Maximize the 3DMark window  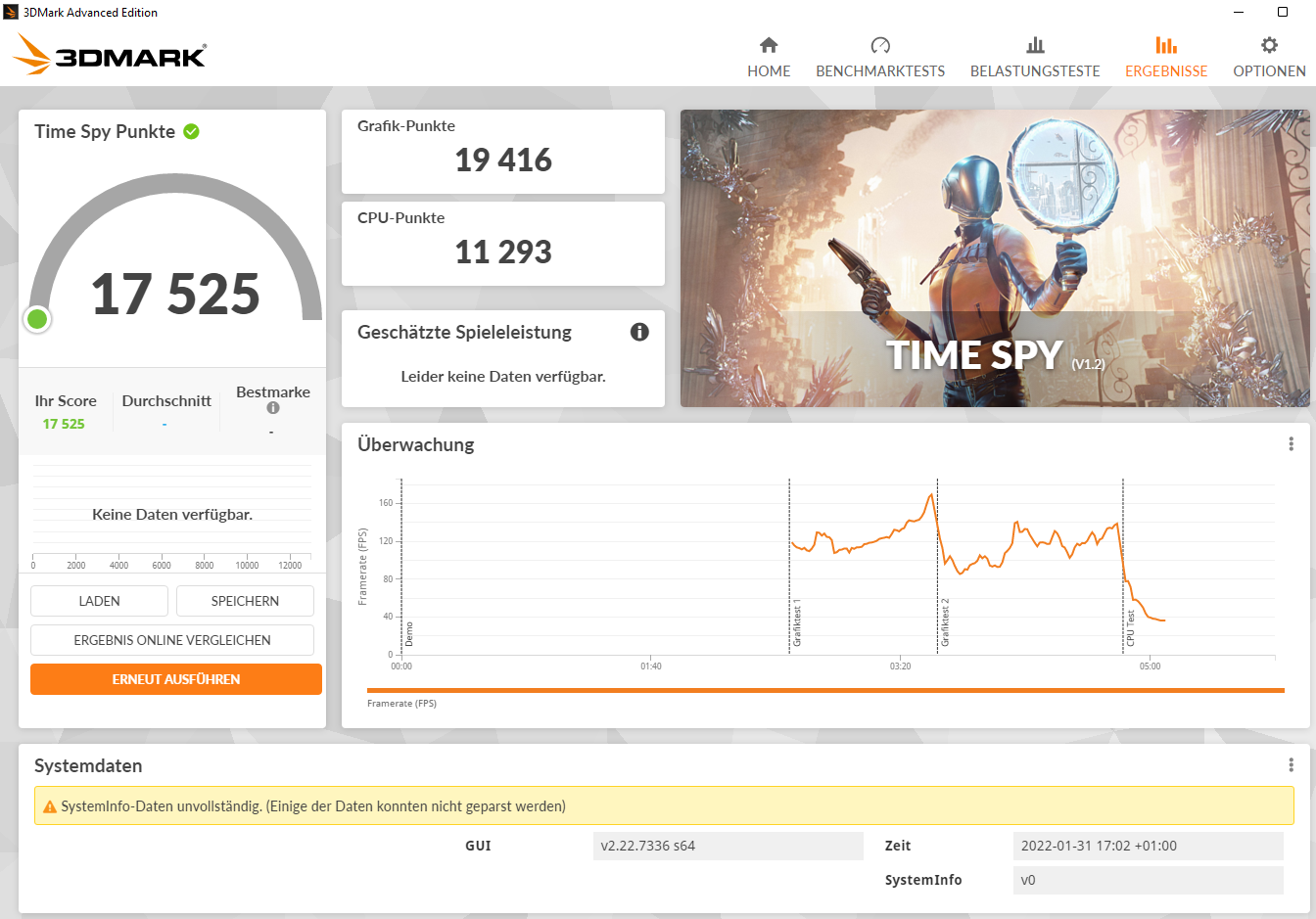[1283, 12]
